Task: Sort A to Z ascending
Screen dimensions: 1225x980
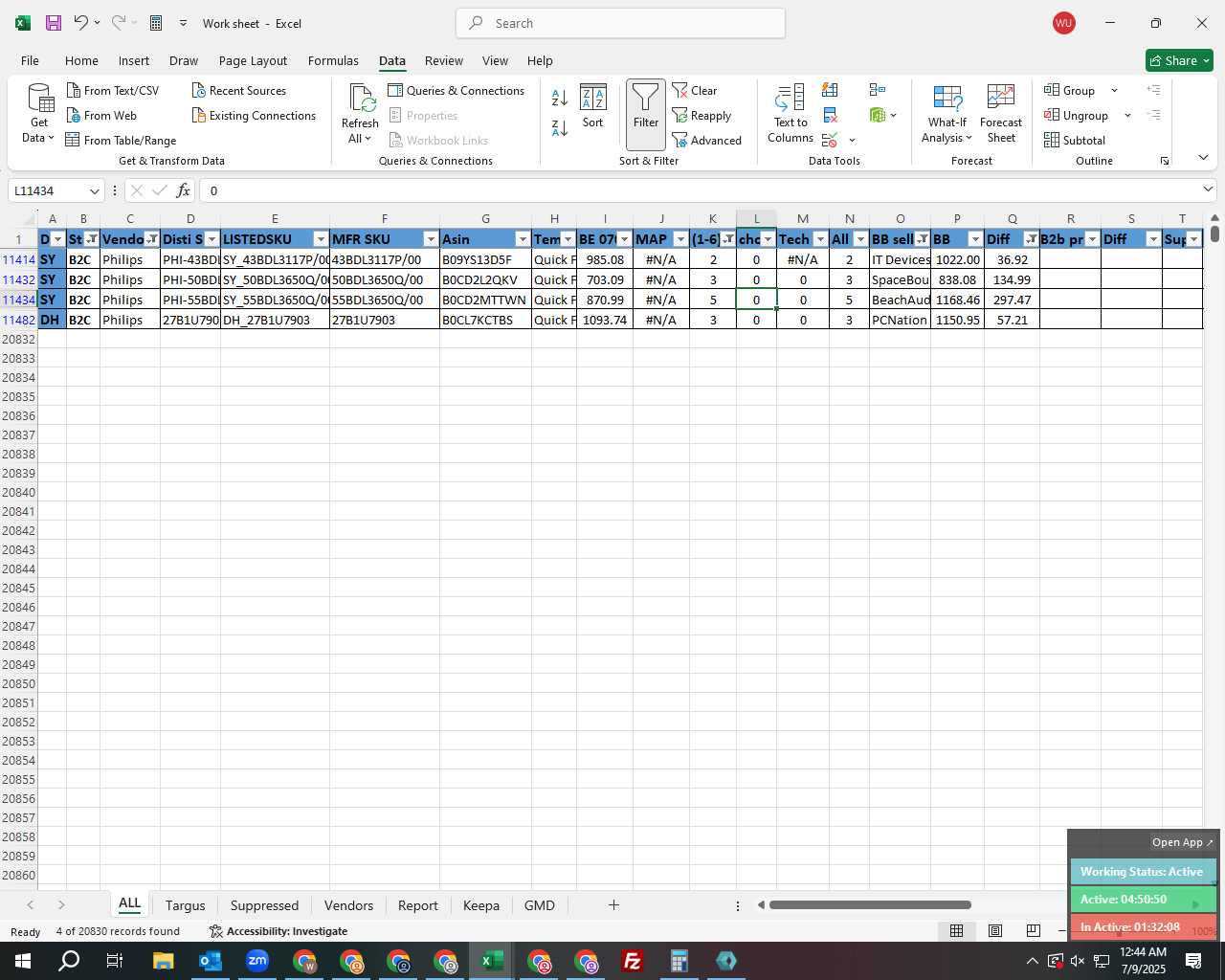Action: pyautogui.click(x=560, y=97)
